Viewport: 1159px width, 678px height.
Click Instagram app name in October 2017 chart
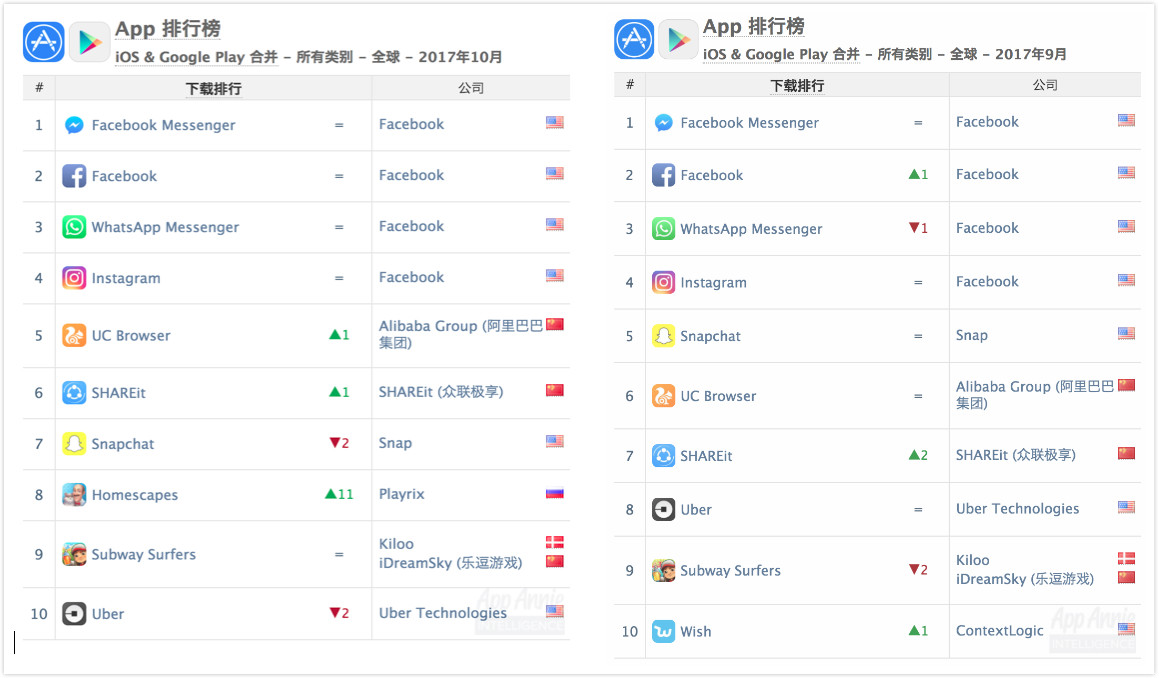point(126,279)
